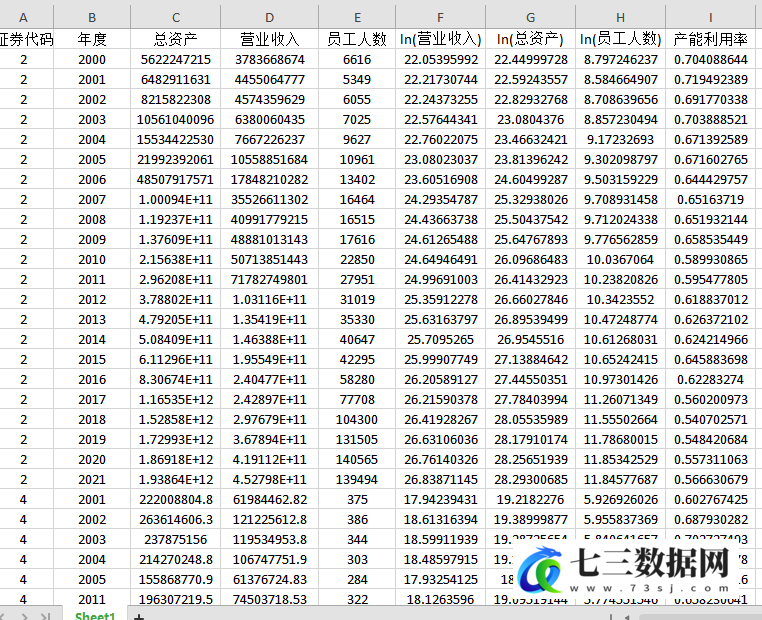This screenshot has height=620, width=762.
Task: Click the 总资产 header cell
Action: pyautogui.click(x=175, y=39)
